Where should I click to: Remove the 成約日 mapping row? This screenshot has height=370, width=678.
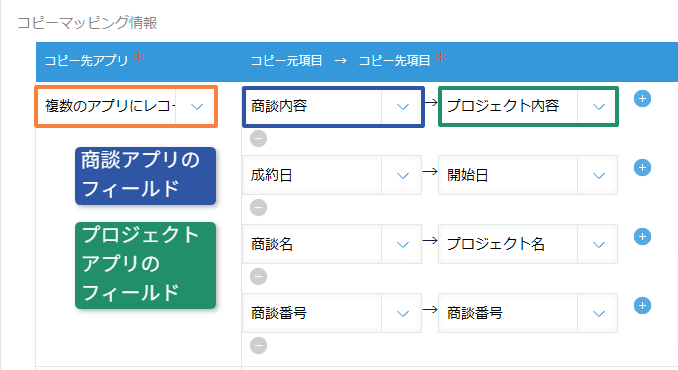259,208
